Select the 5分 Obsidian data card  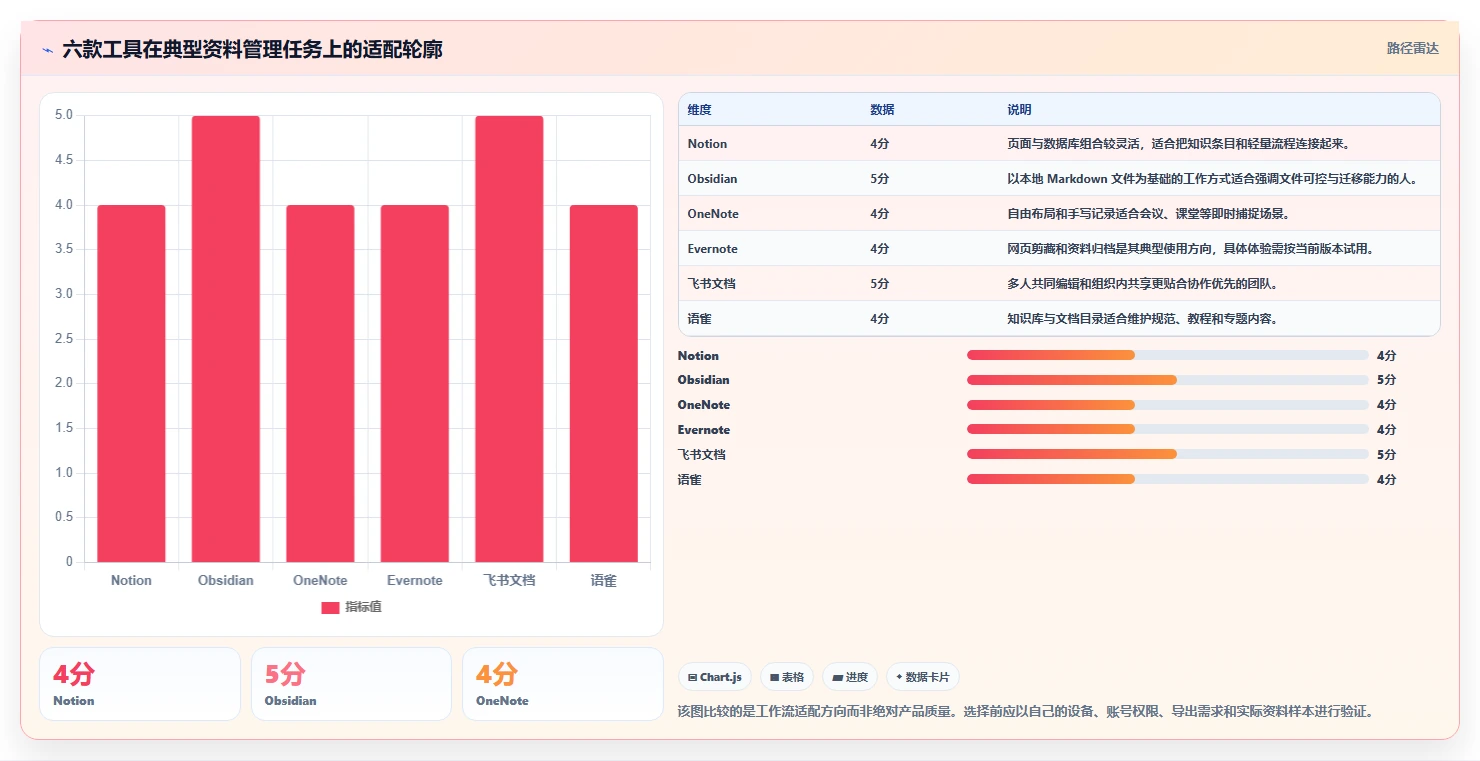tap(351, 684)
